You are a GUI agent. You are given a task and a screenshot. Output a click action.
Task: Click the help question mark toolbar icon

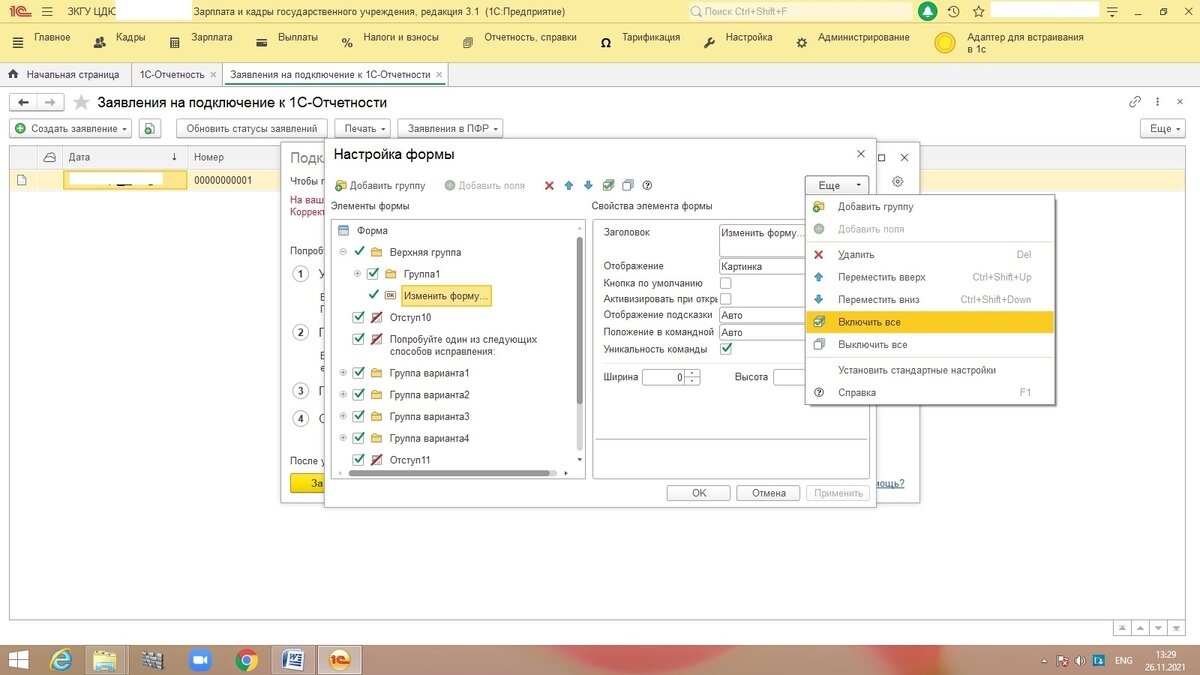click(647, 185)
